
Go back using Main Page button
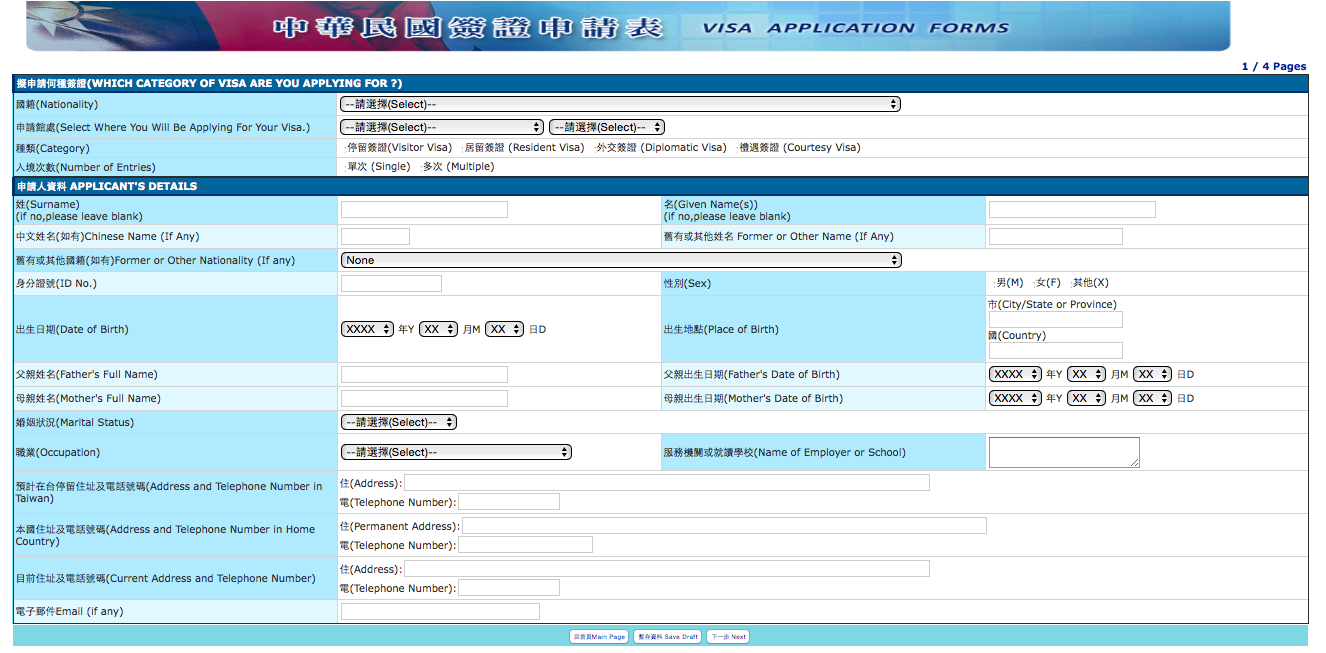[598, 637]
